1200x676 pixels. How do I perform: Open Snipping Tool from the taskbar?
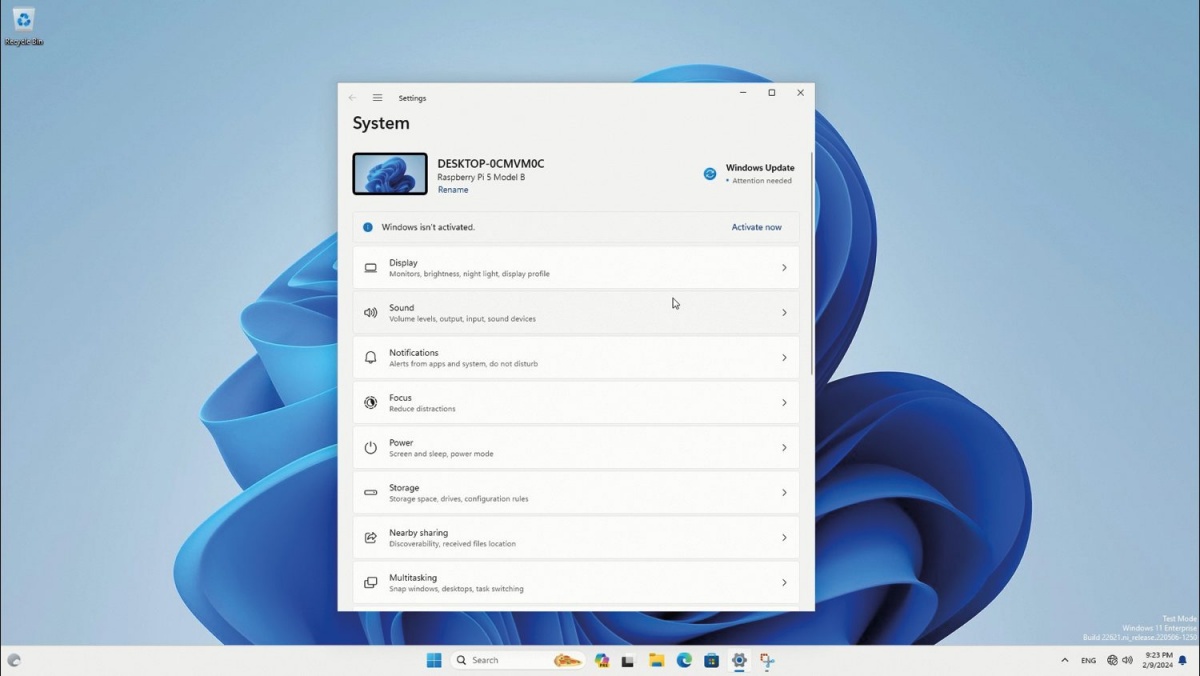pyautogui.click(x=767, y=660)
